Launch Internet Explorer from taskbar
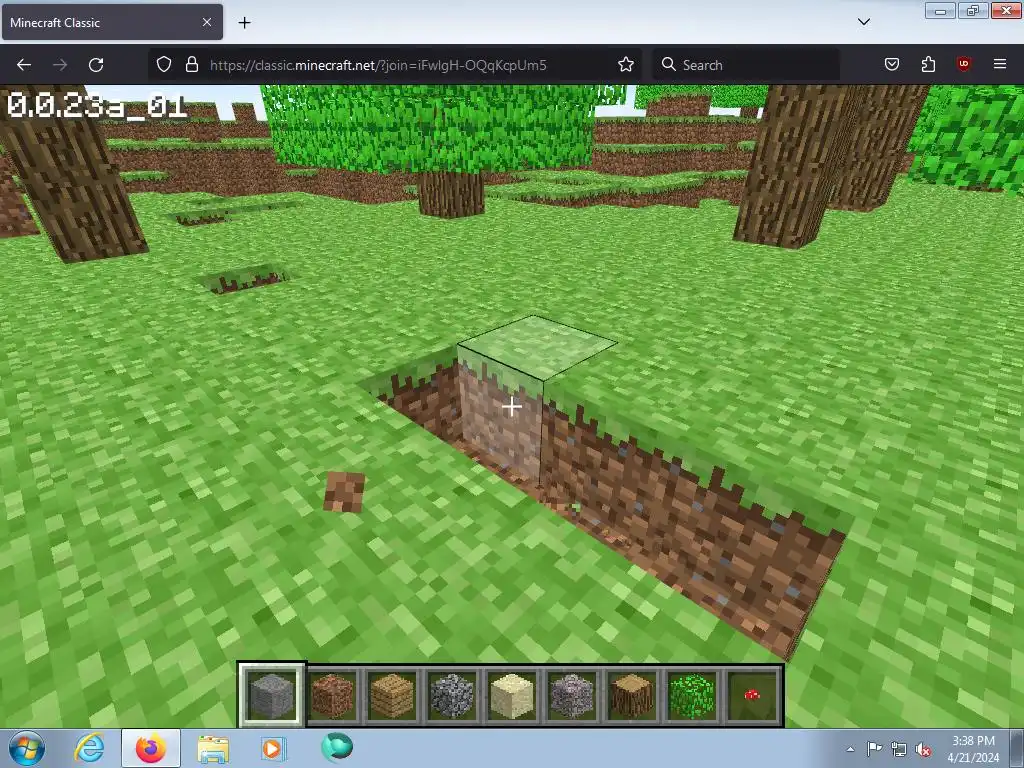Viewport: 1024px width, 768px height. tap(89, 748)
